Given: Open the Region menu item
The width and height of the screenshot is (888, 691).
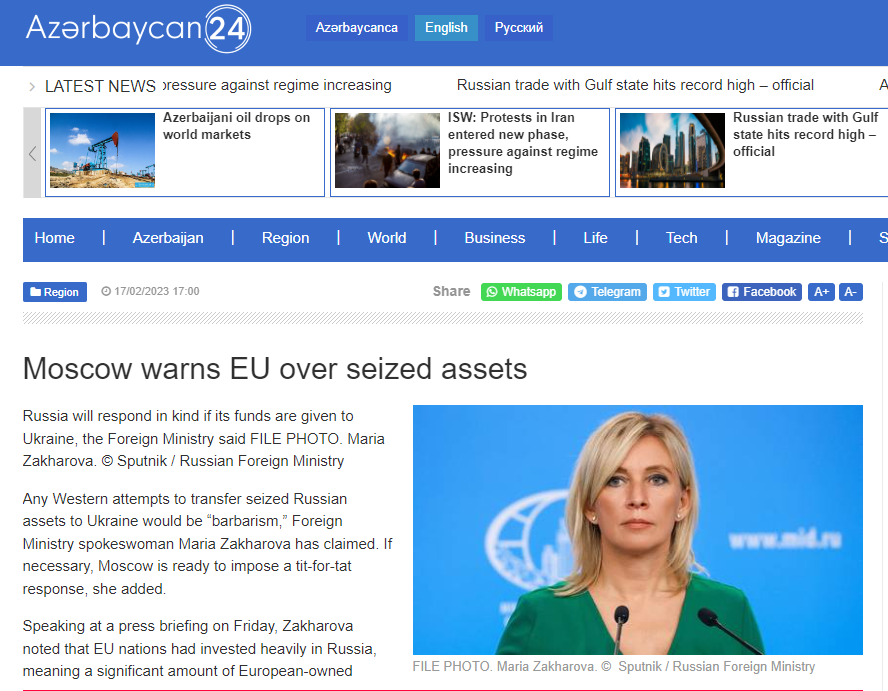Looking at the screenshot, I should (285, 238).
